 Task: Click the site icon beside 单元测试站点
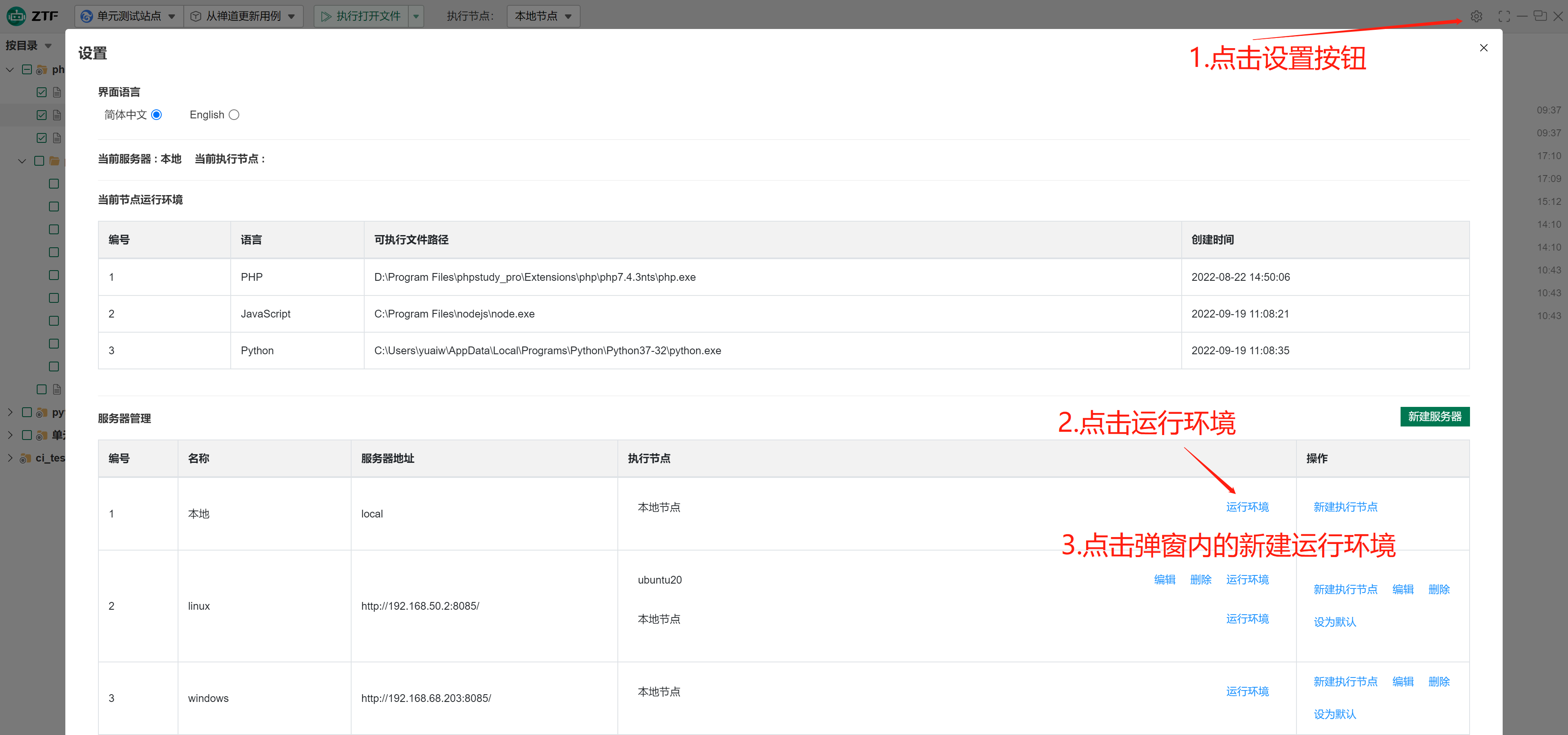(87, 16)
